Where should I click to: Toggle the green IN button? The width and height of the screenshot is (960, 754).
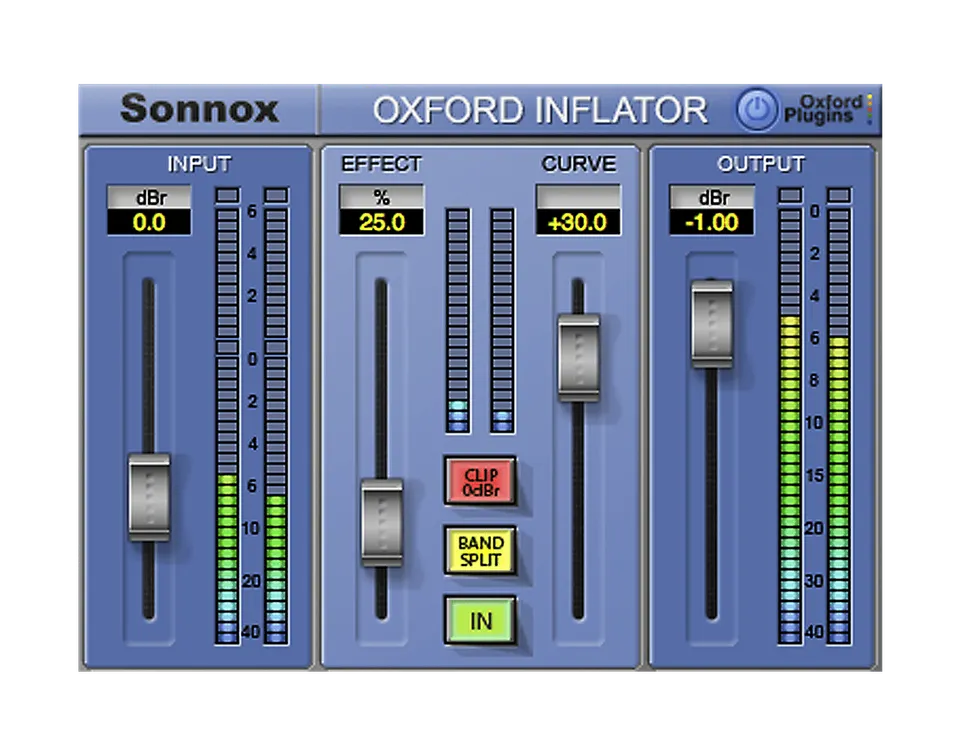pyautogui.click(x=481, y=621)
